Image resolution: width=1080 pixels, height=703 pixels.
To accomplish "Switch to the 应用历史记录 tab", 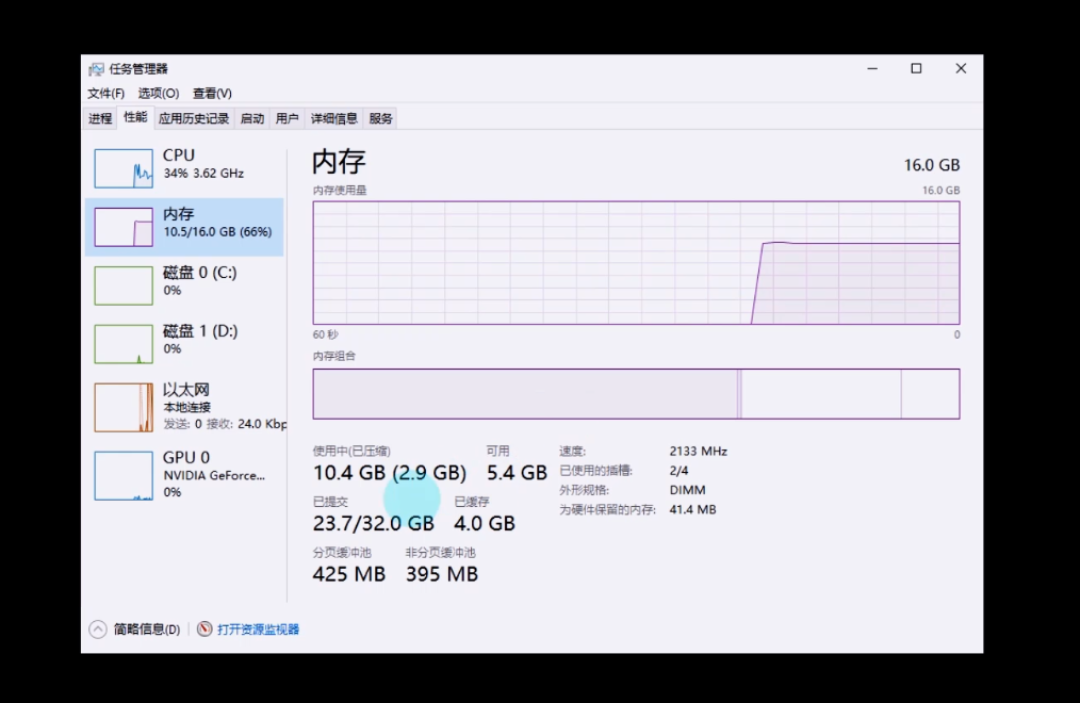I will (194, 118).
